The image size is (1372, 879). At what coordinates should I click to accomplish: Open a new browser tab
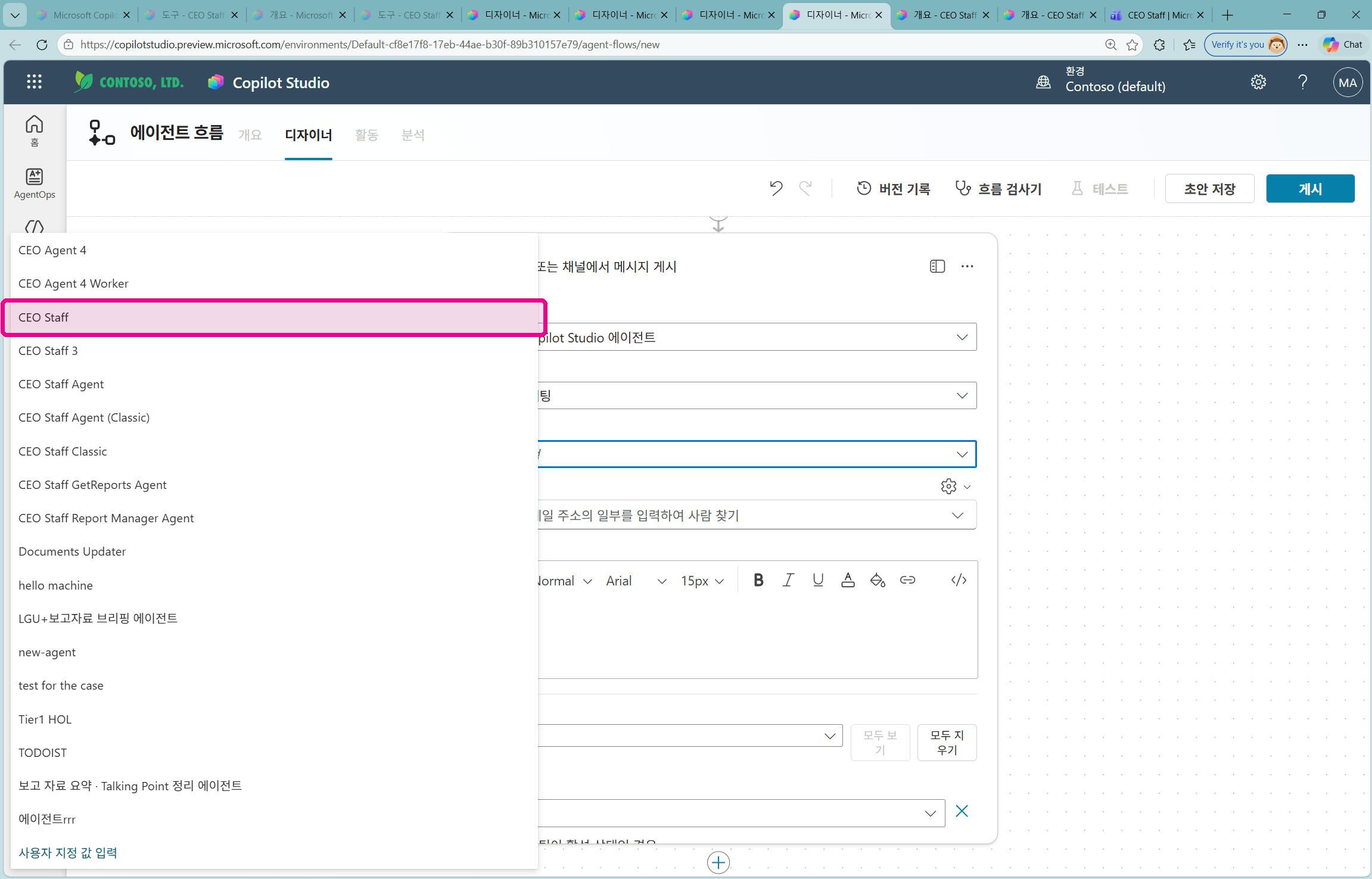click(1228, 15)
